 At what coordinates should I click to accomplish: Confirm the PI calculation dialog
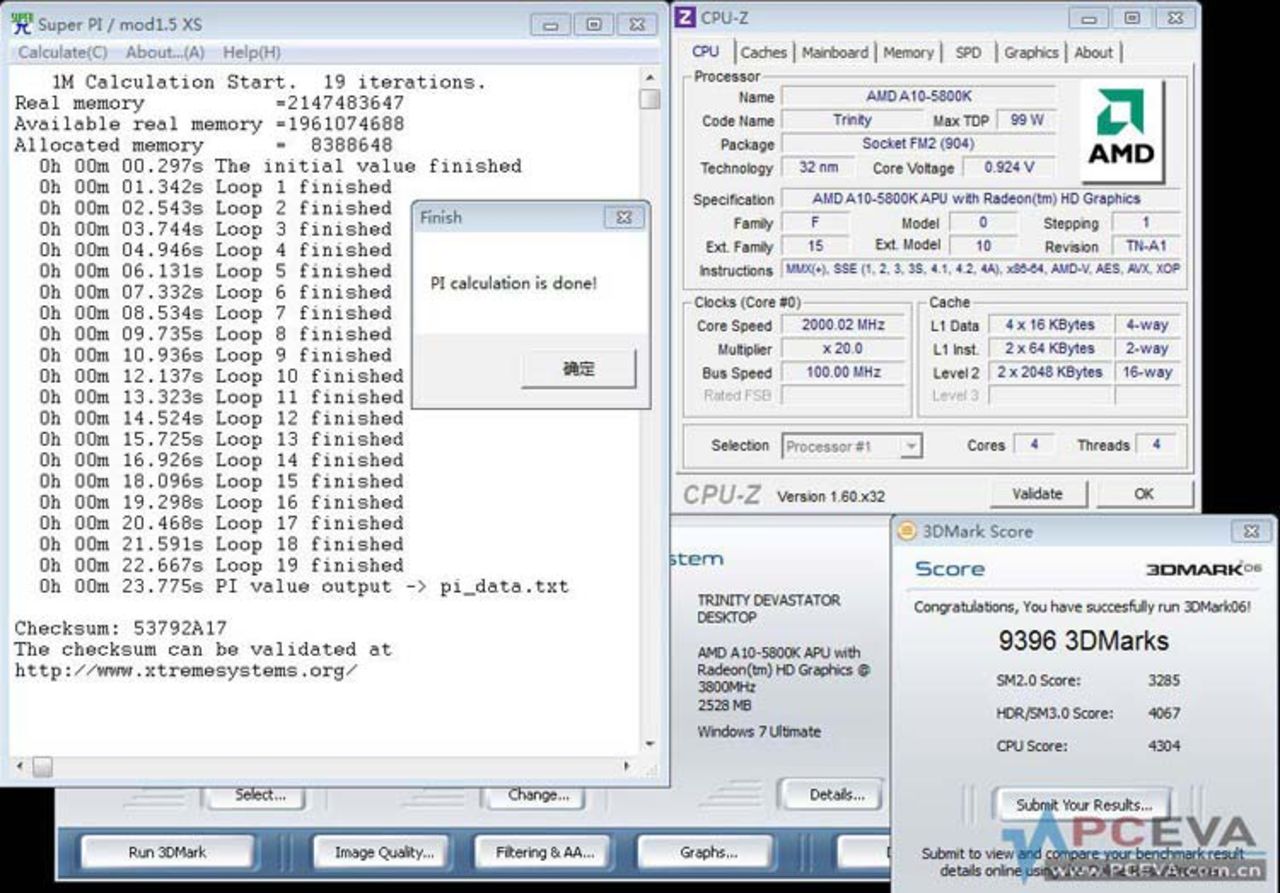(578, 368)
